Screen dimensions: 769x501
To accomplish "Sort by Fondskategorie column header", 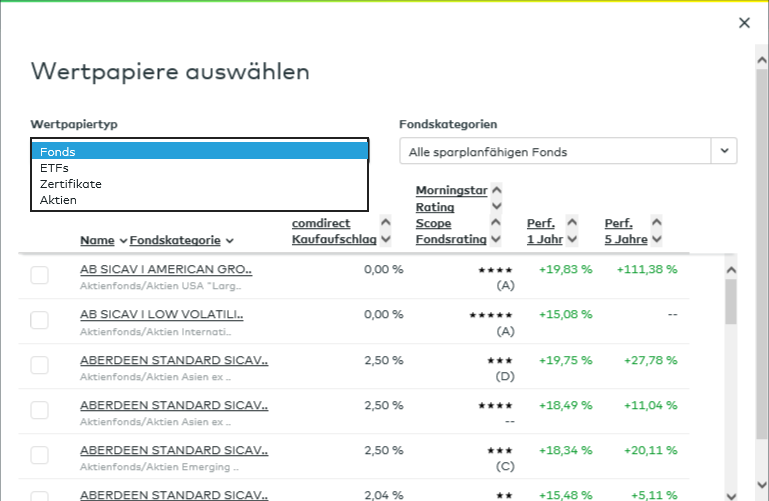I will coord(175,240).
